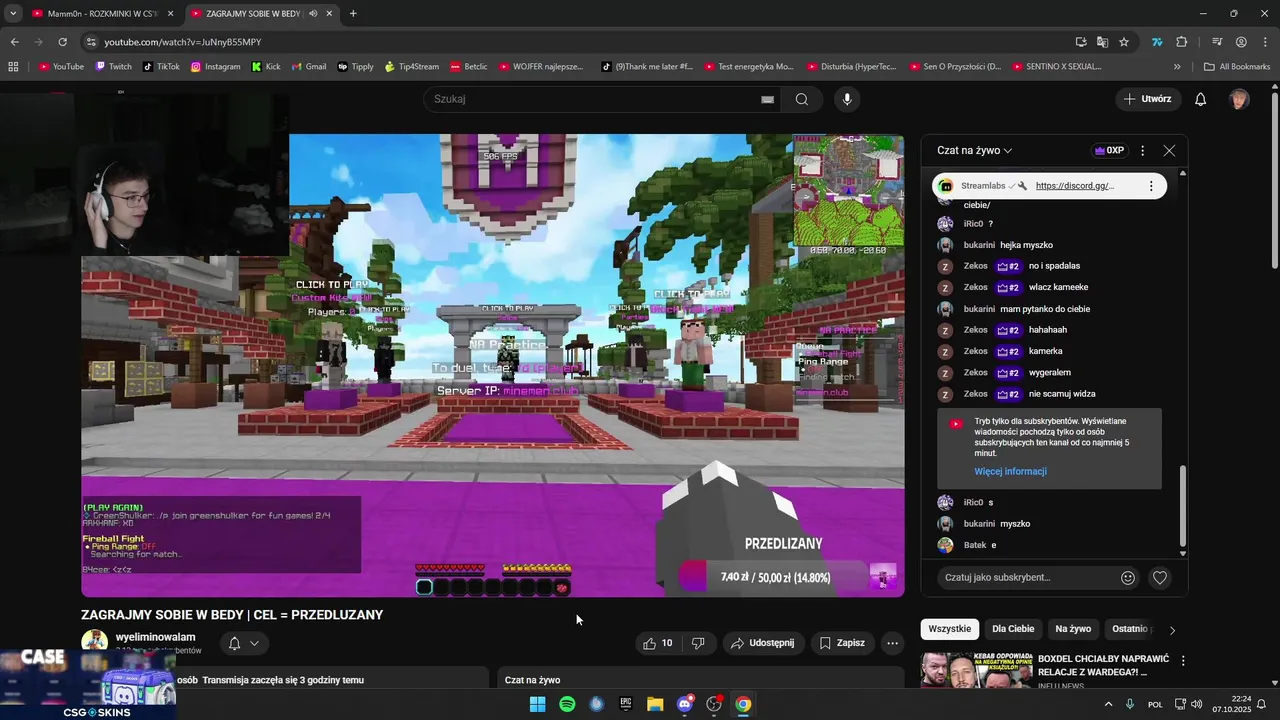Reload the page in Chrome
This screenshot has height=720, width=1280.
[62, 42]
